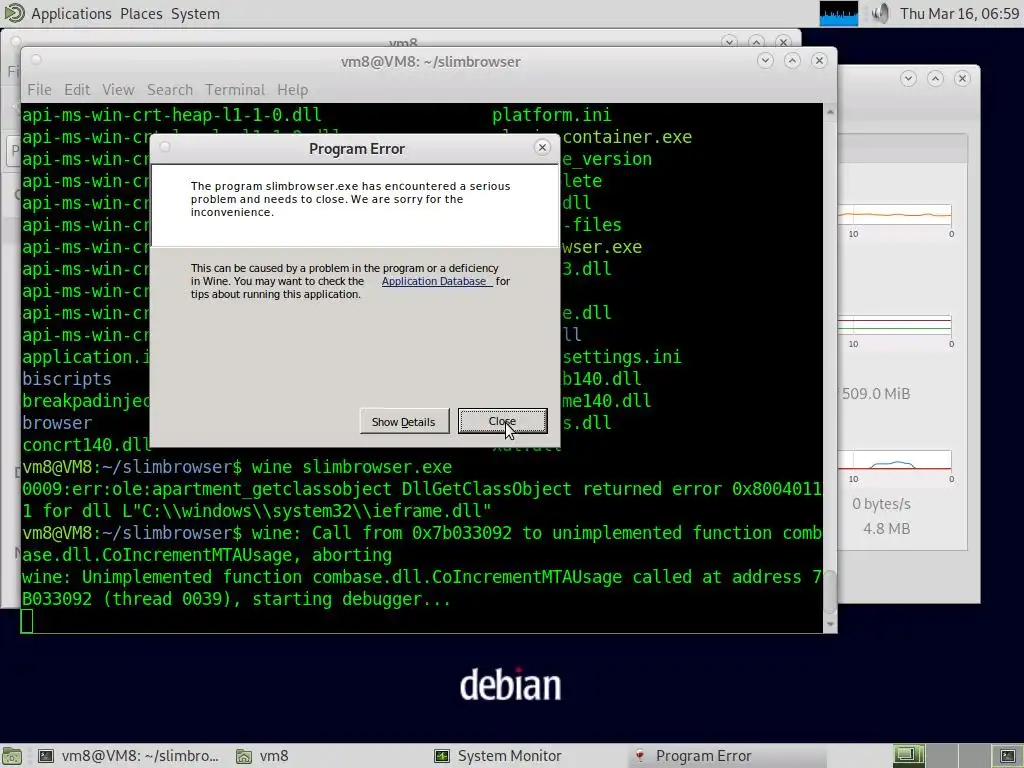
Task: Open the System menu in top panel
Action: [x=195, y=14]
